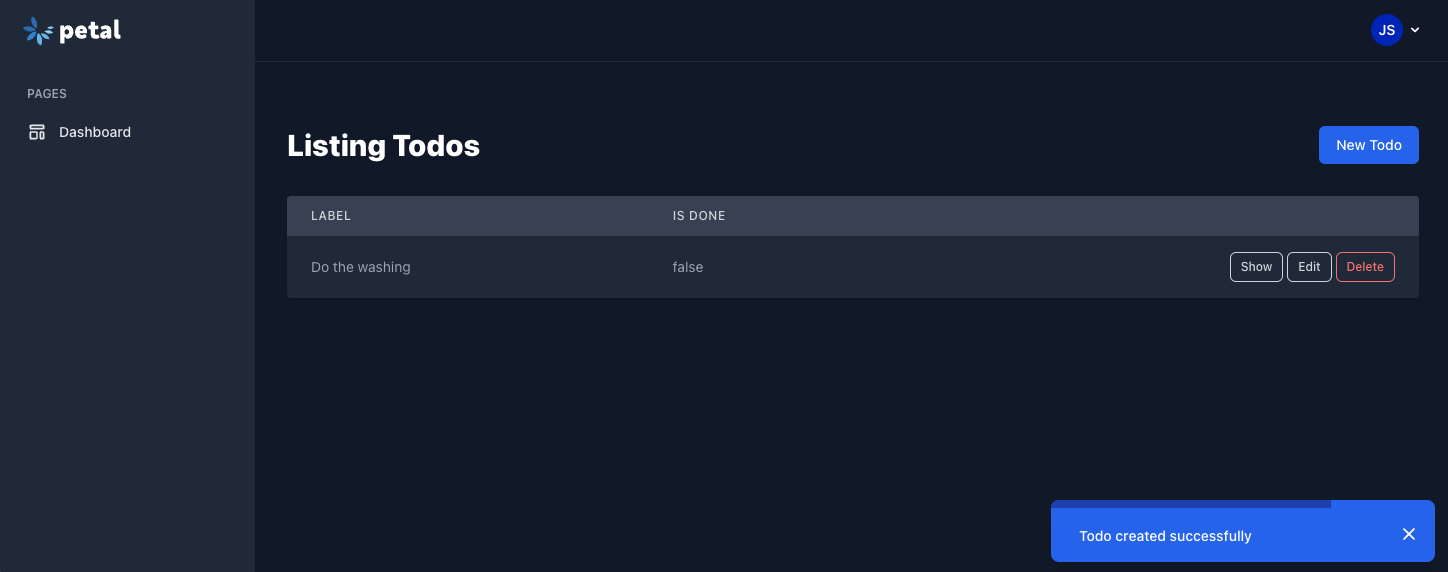Click the toast progress bar
This screenshot has width=1448, height=572.
[x=1190, y=504]
